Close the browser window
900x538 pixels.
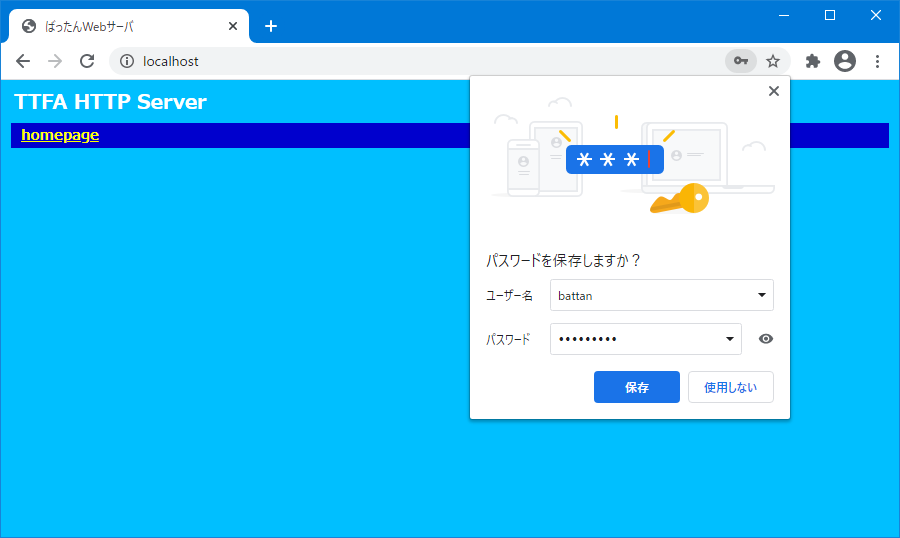(876, 16)
